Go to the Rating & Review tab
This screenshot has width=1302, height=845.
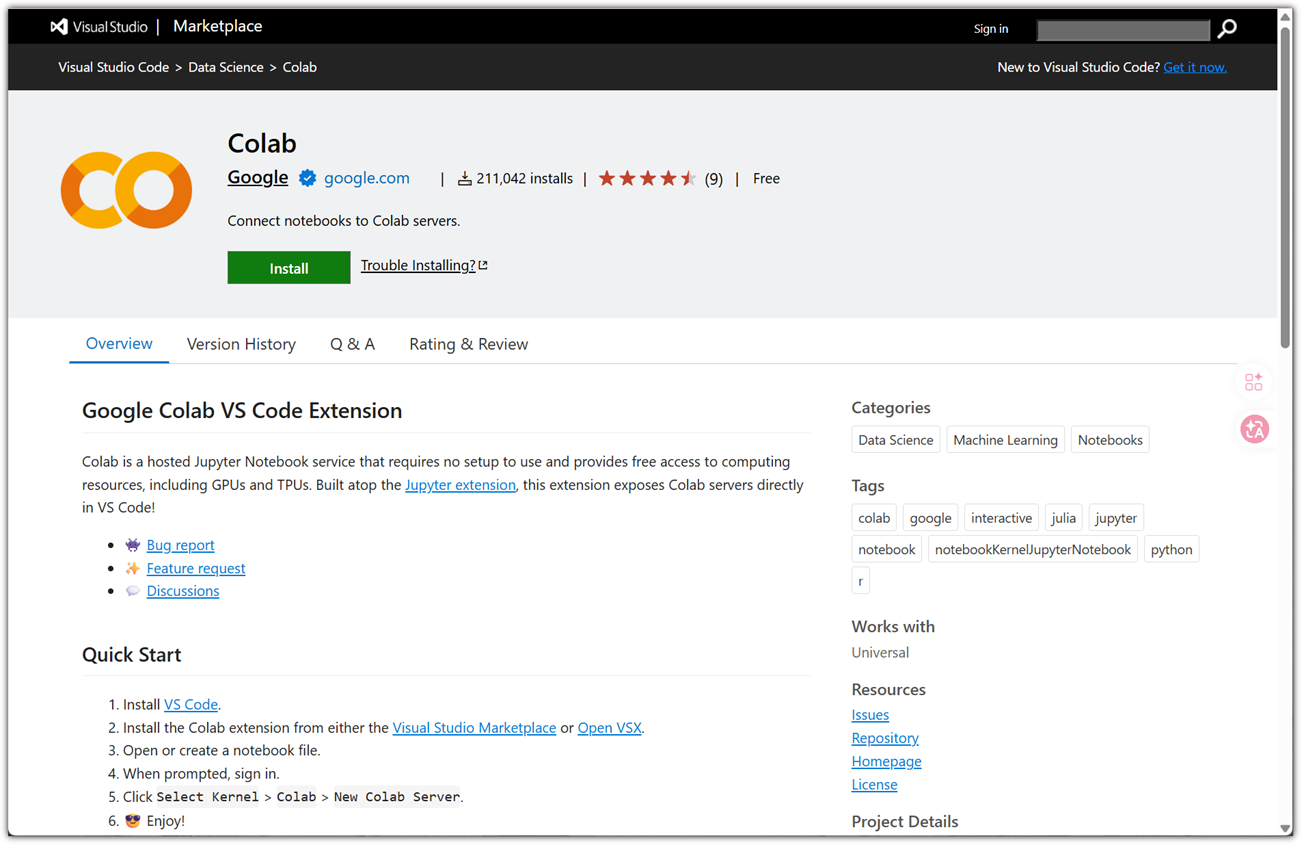(468, 344)
